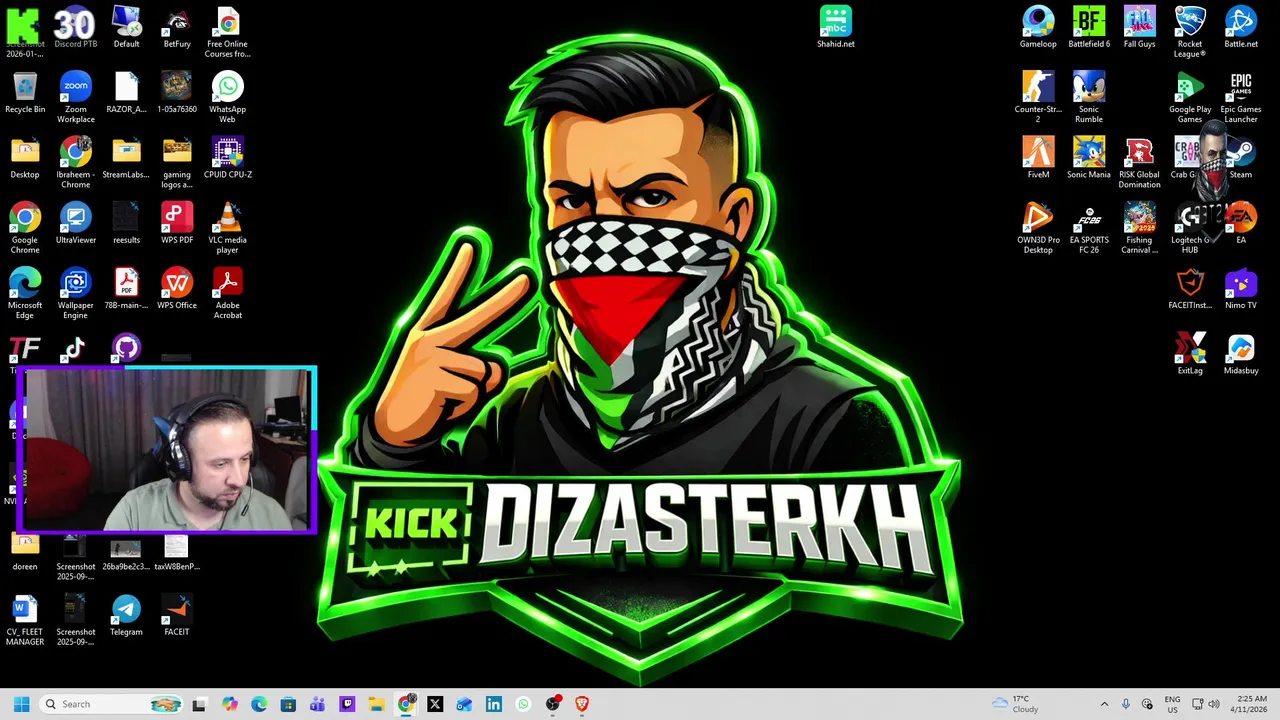Image resolution: width=1280 pixels, height=720 pixels.
Task: Open the FACEITInst desktop icon
Action: [x=1190, y=288]
